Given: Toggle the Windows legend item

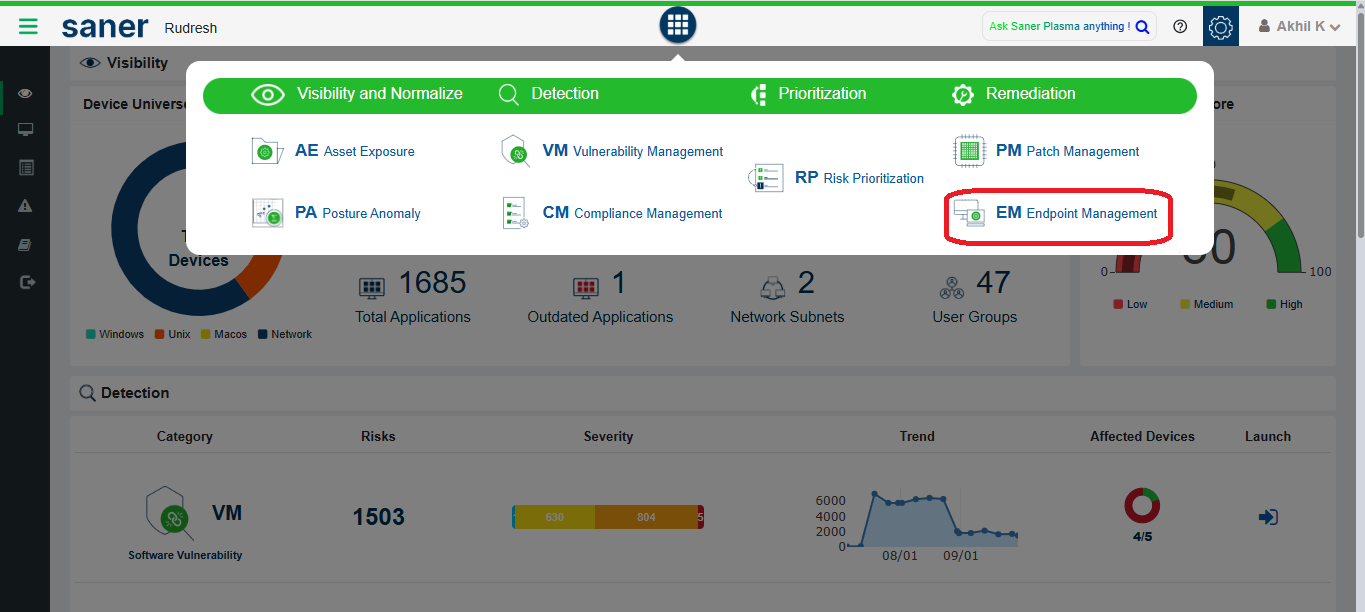Looking at the screenshot, I should point(115,334).
